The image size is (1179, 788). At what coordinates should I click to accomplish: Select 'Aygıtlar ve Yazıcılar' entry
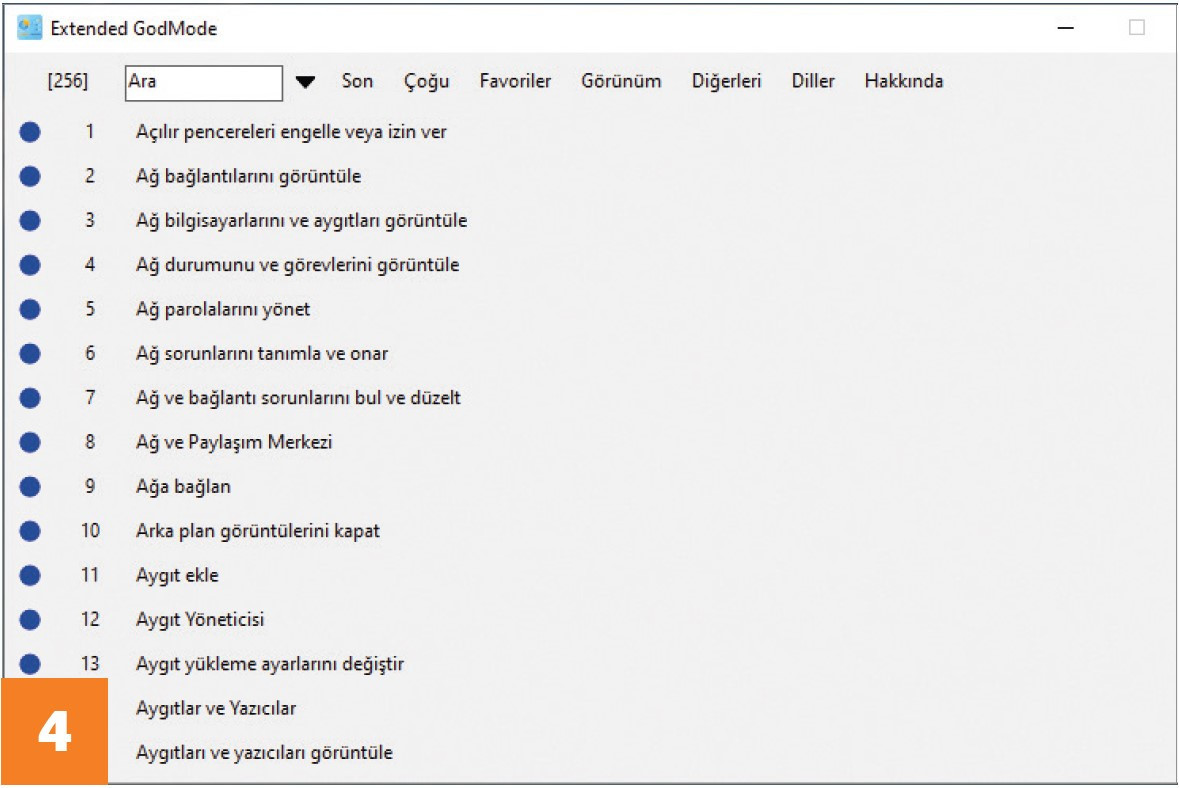coord(216,709)
